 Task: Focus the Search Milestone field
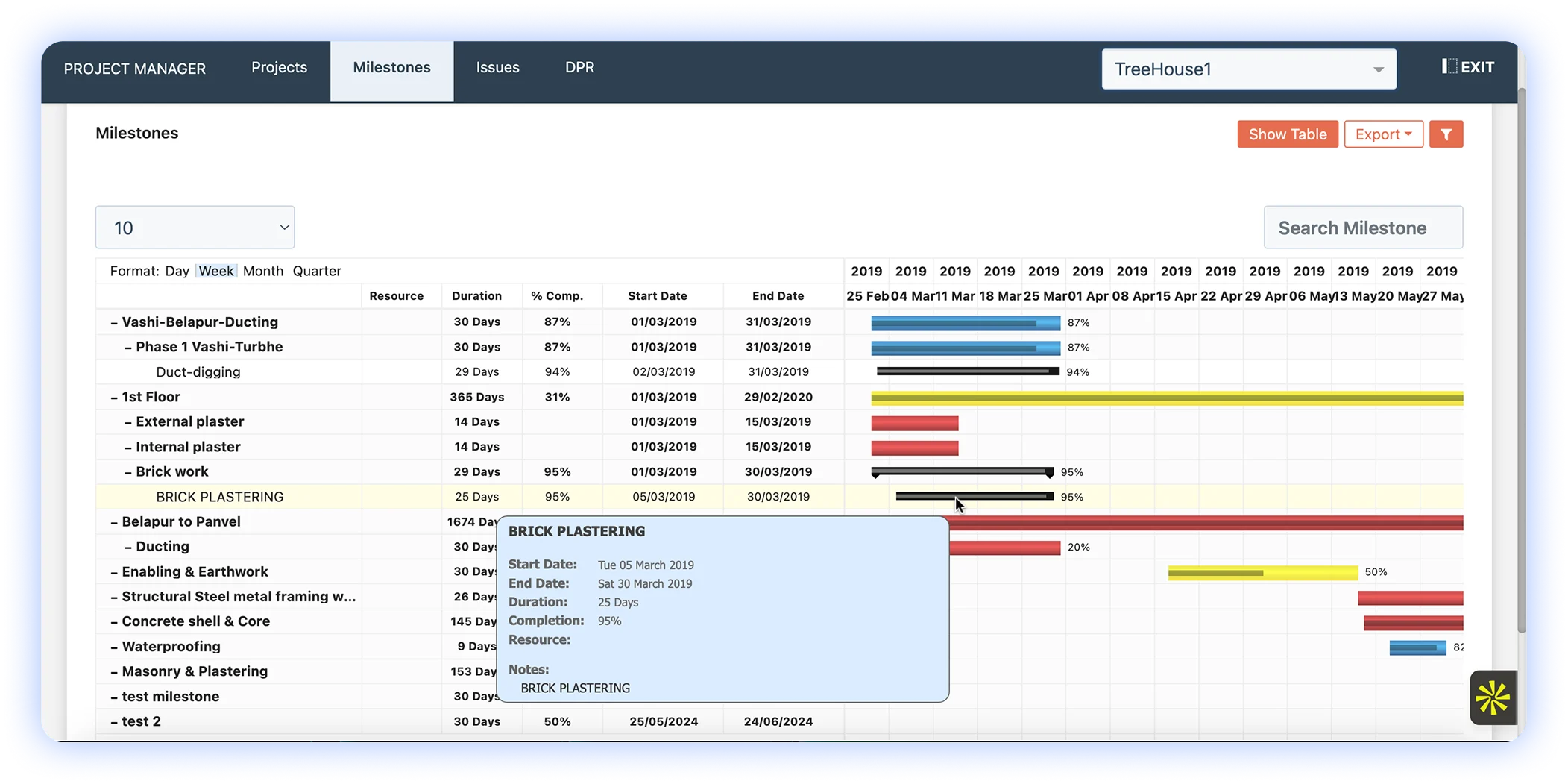pyautogui.click(x=1363, y=228)
